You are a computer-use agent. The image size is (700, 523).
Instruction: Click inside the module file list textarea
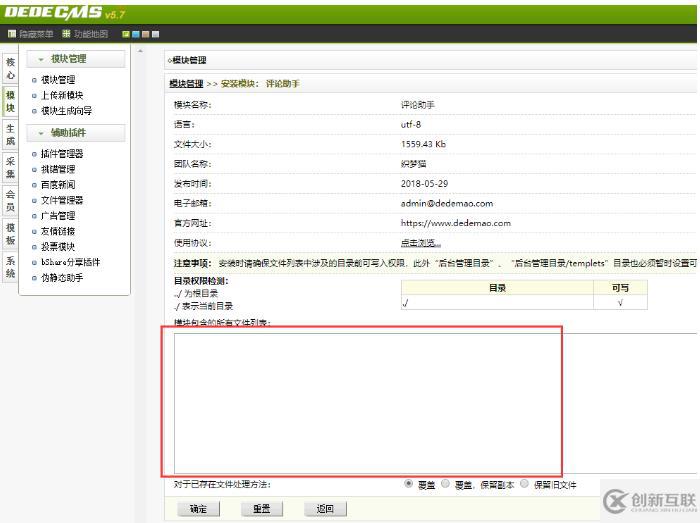click(435, 403)
